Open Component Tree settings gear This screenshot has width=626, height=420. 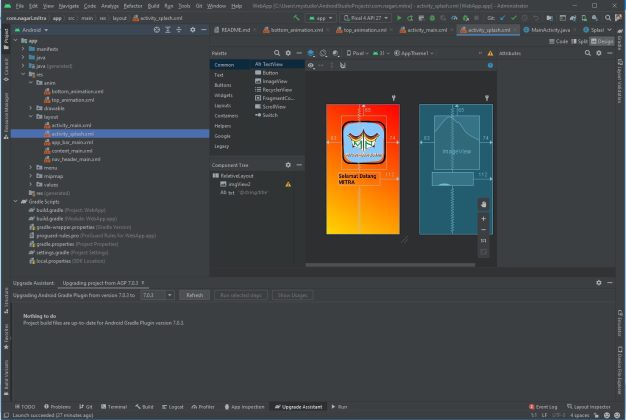tap(288, 164)
